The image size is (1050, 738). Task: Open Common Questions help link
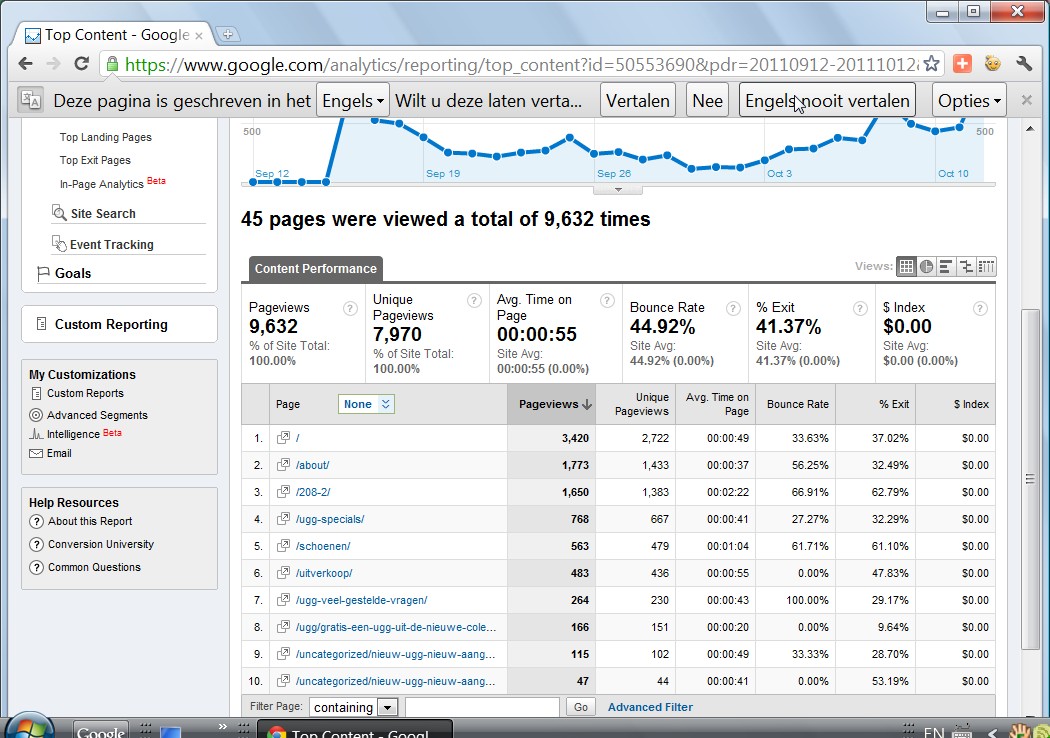tap(94, 567)
